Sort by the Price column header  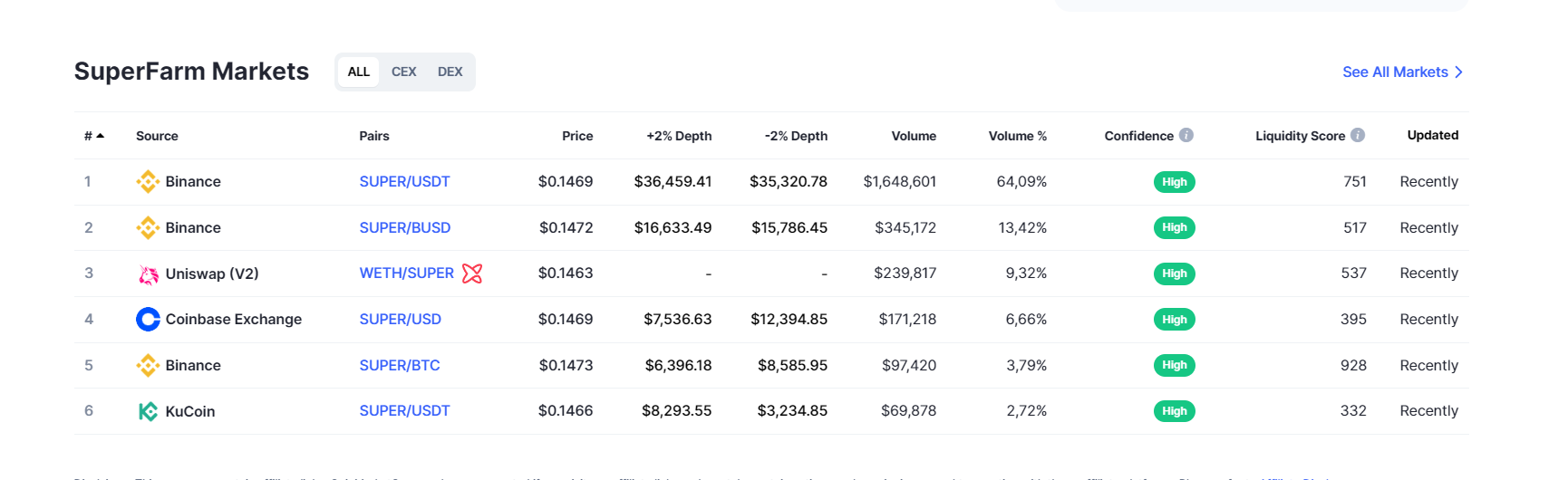(577, 136)
